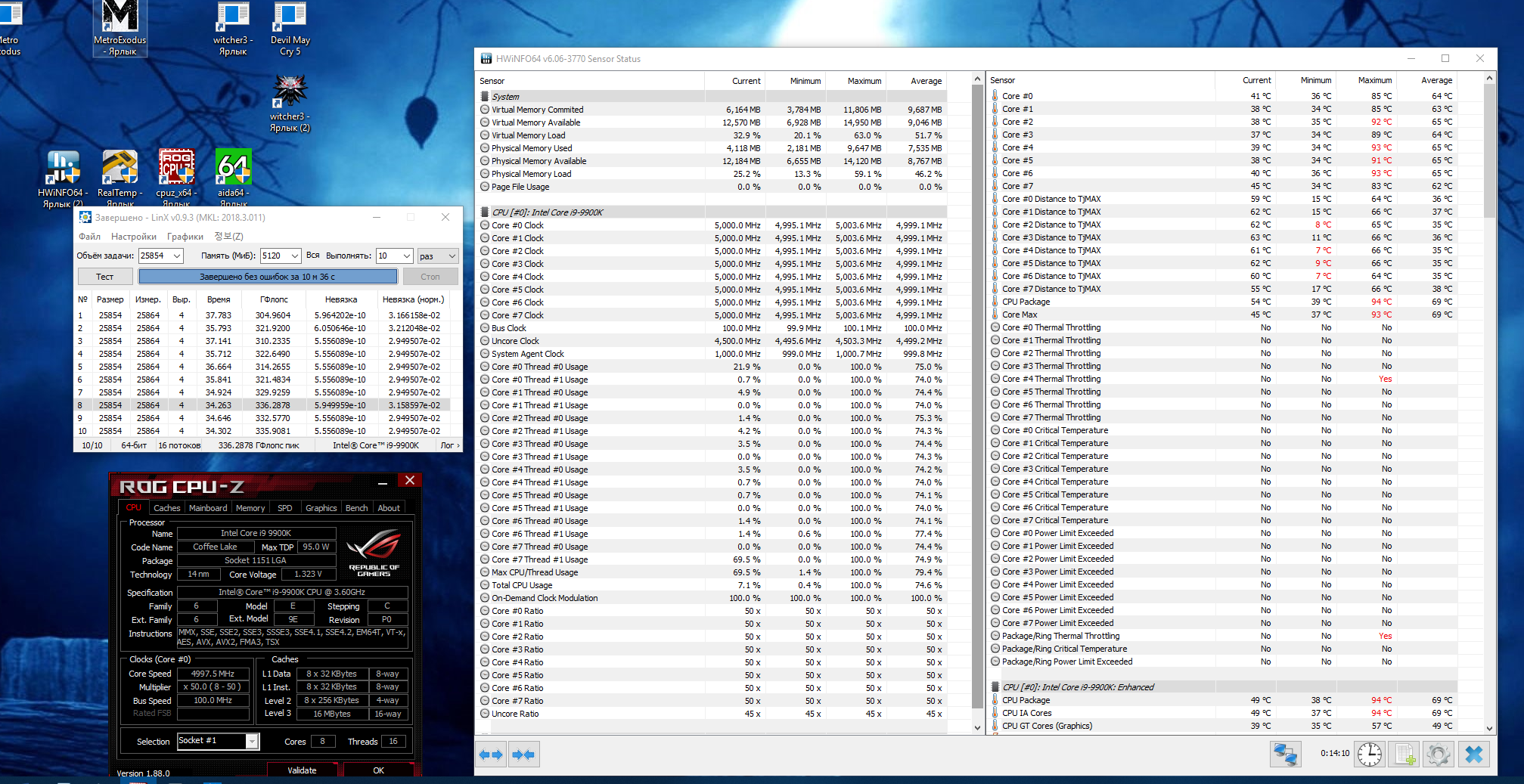
Task: Open the MetroExodus desktop shortcut
Action: point(120,29)
